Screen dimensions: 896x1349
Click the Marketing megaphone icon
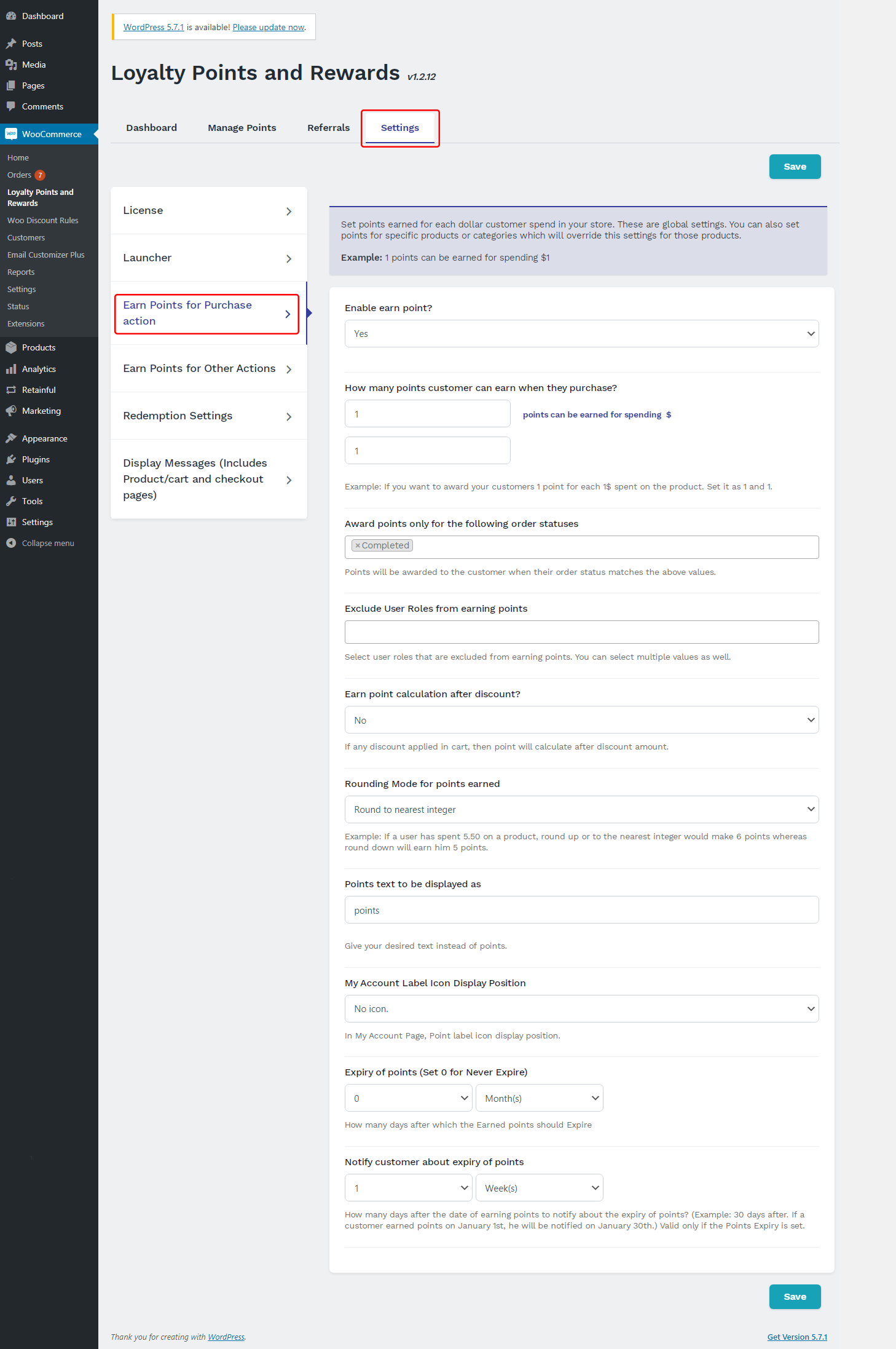(x=11, y=411)
